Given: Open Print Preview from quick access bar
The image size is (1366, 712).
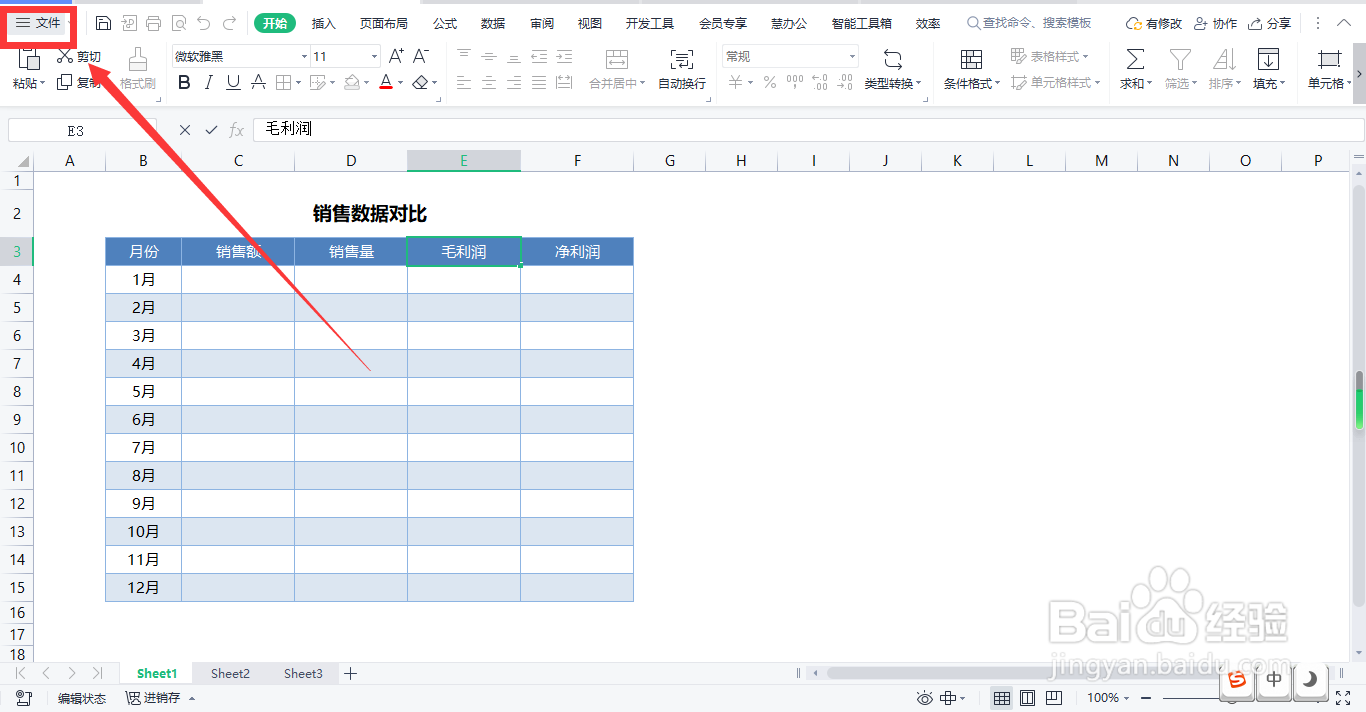Looking at the screenshot, I should pyautogui.click(x=178, y=23).
